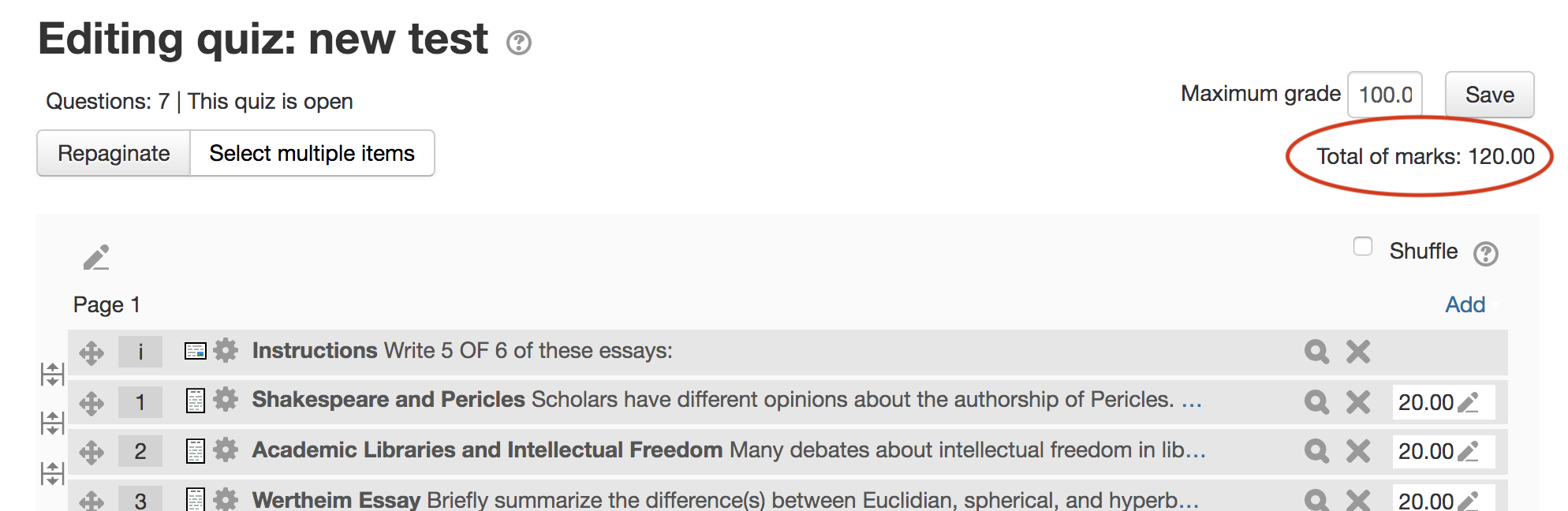The height and width of the screenshot is (511, 1568).
Task: Toggle page break after question 2
Action: click(52, 474)
